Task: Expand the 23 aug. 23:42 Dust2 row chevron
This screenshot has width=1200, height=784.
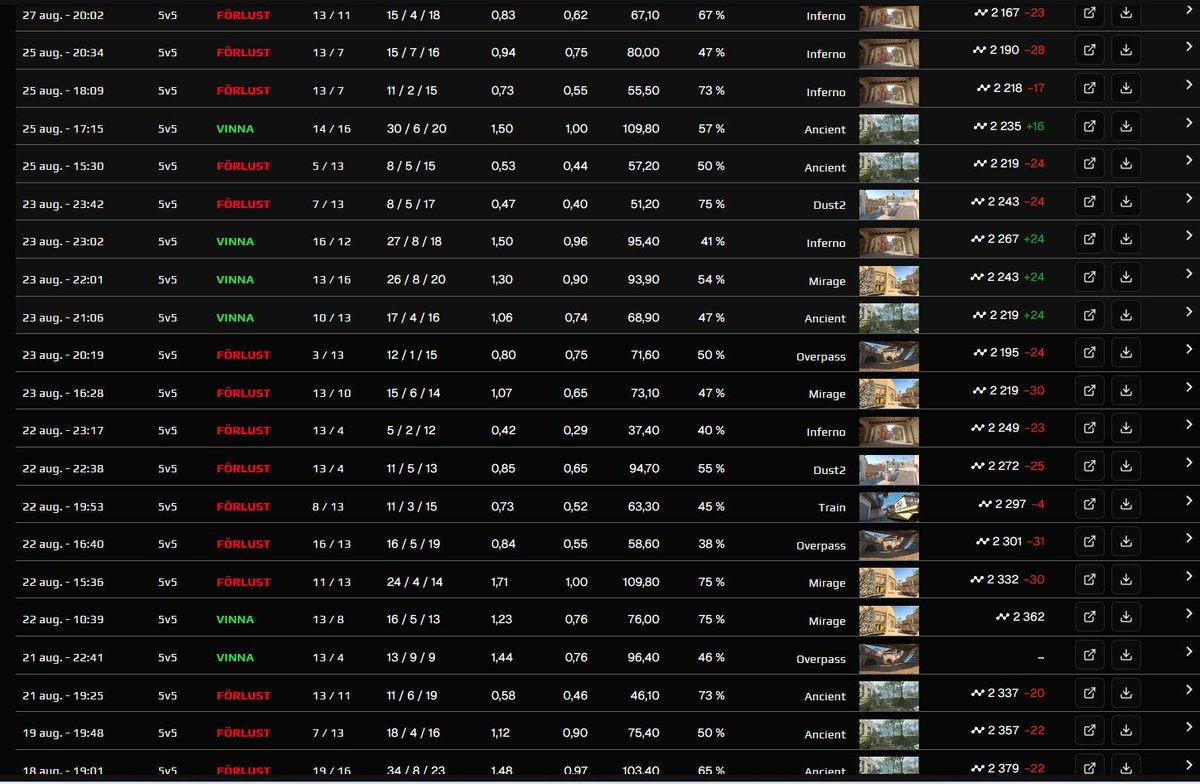Action: click(x=1189, y=198)
